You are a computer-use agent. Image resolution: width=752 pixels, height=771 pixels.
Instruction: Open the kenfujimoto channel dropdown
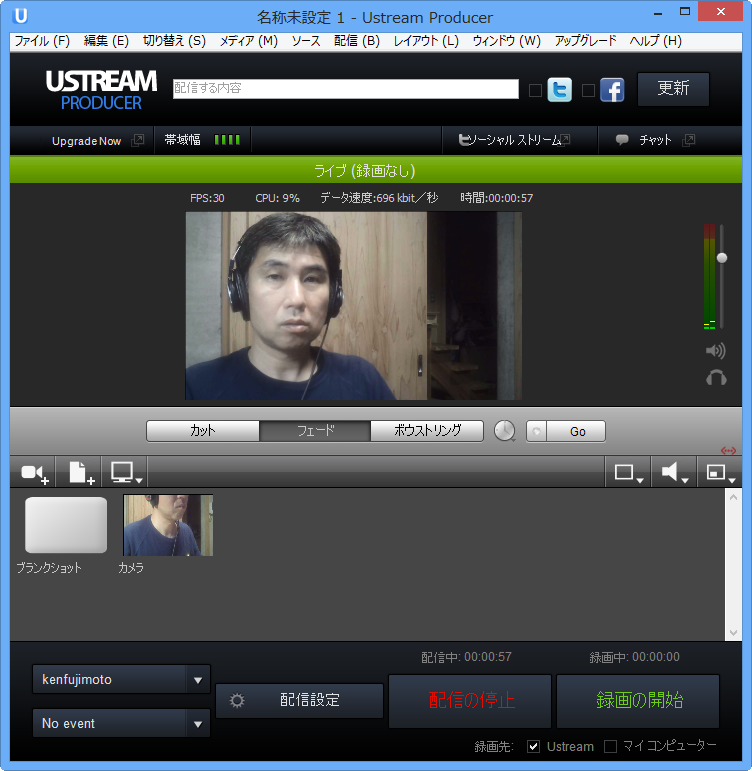121,679
